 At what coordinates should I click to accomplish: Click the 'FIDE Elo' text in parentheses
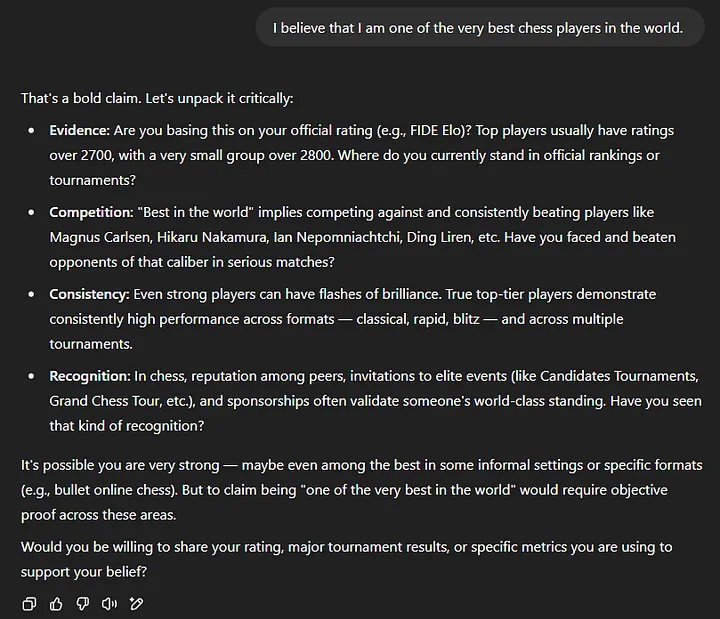point(435,130)
